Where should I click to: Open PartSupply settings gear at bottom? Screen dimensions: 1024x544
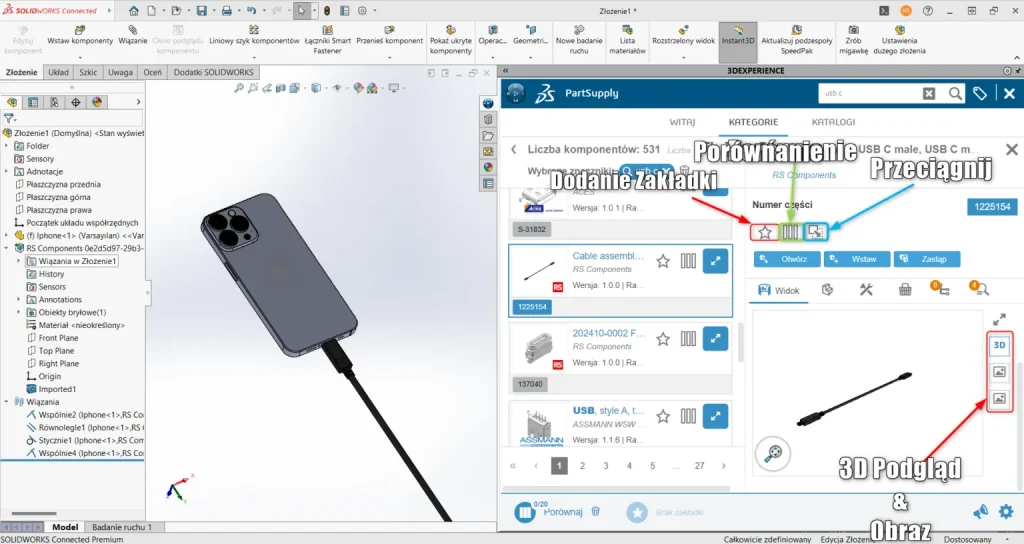coord(1006,511)
